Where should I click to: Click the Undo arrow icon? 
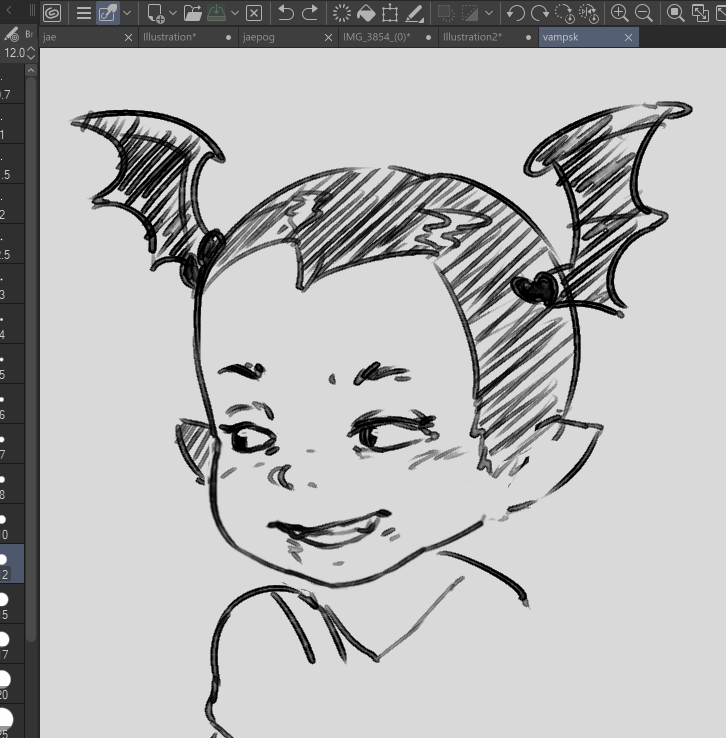click(x=285, y=13)
